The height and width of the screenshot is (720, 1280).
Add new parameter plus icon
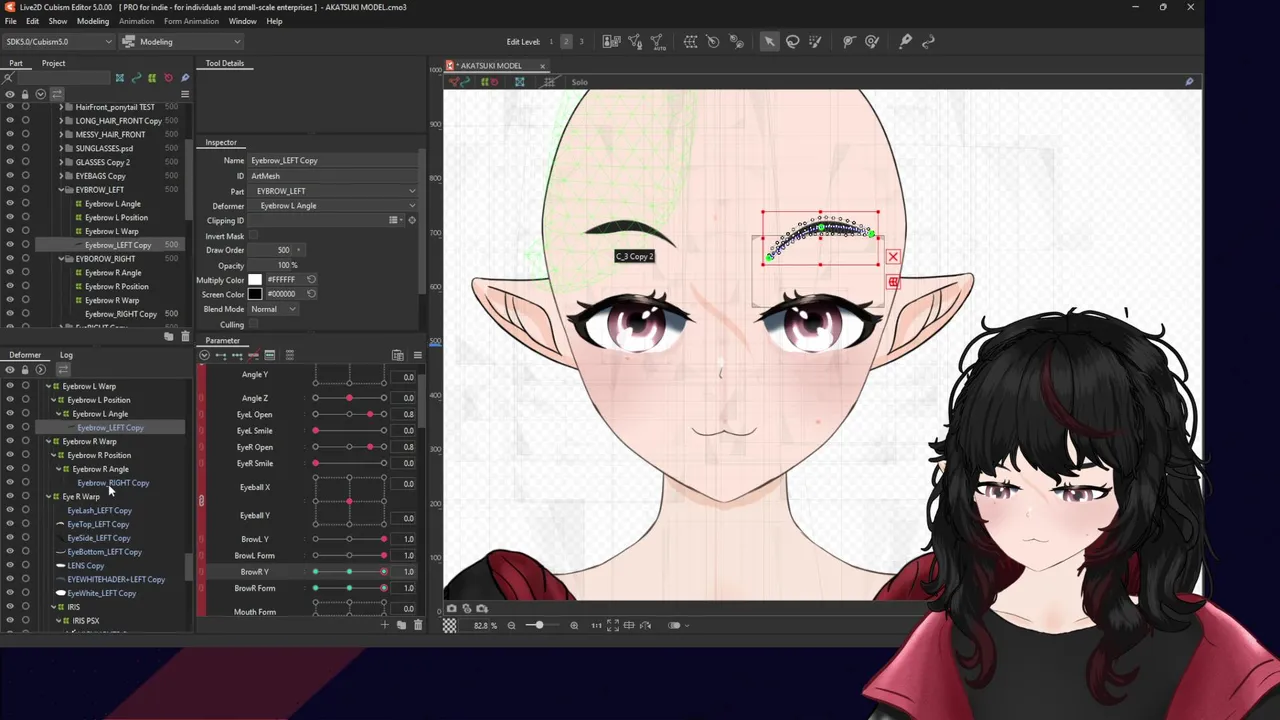384,625
